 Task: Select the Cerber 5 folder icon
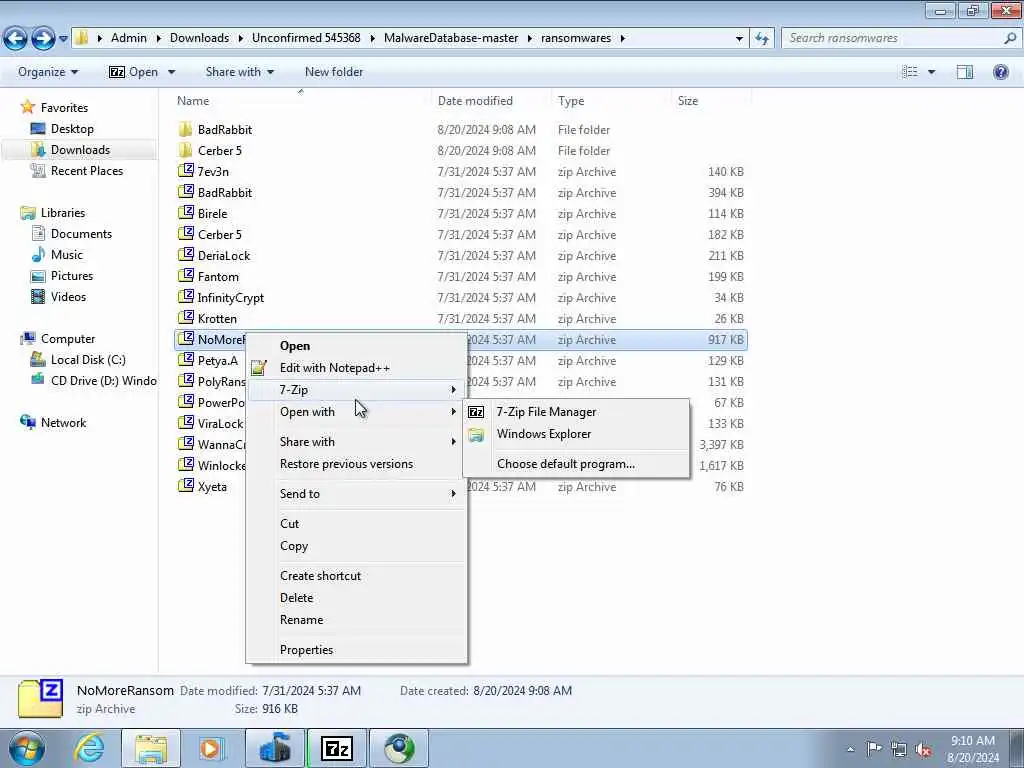coord(185,150)
